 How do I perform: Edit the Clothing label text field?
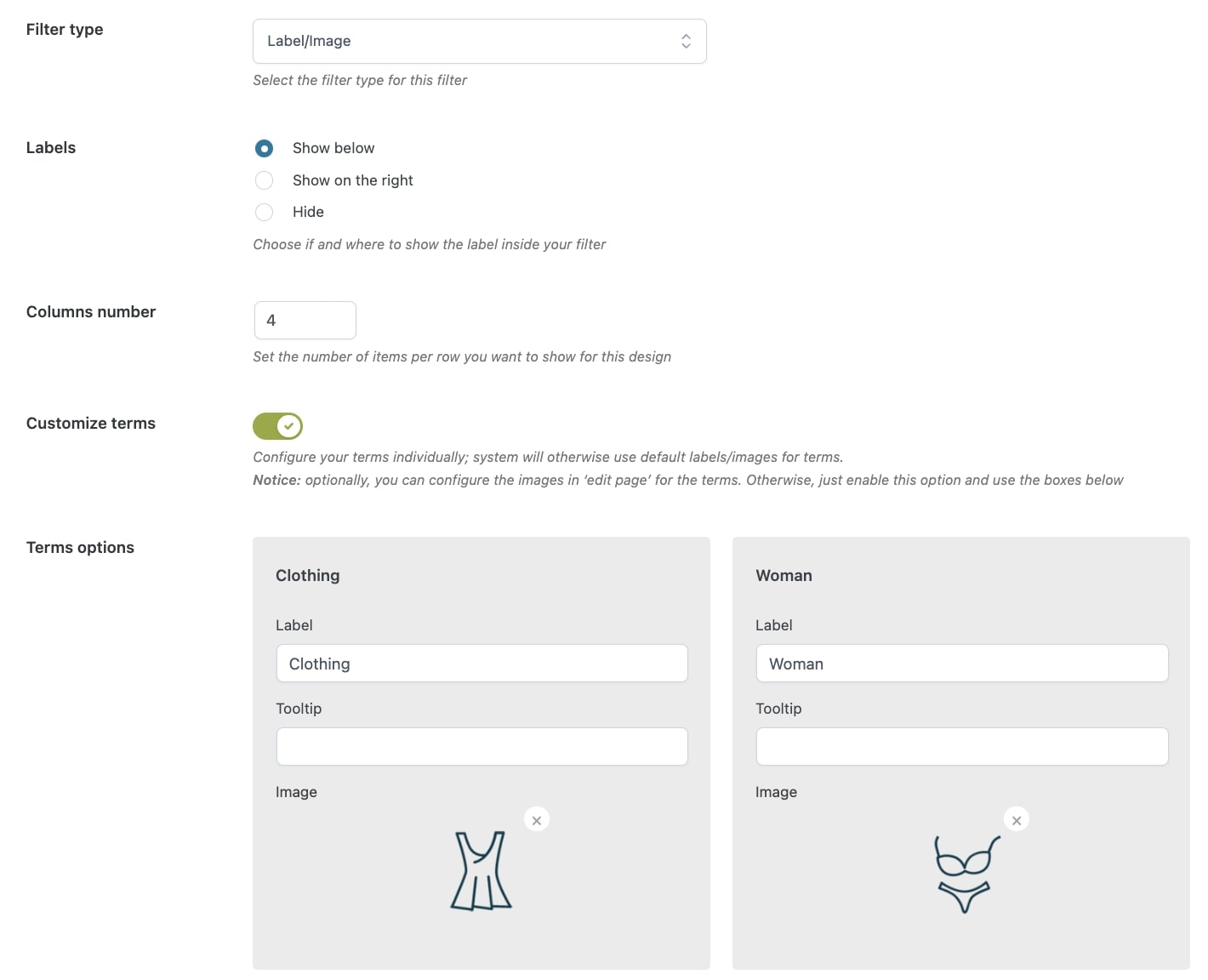pos(482,663)
